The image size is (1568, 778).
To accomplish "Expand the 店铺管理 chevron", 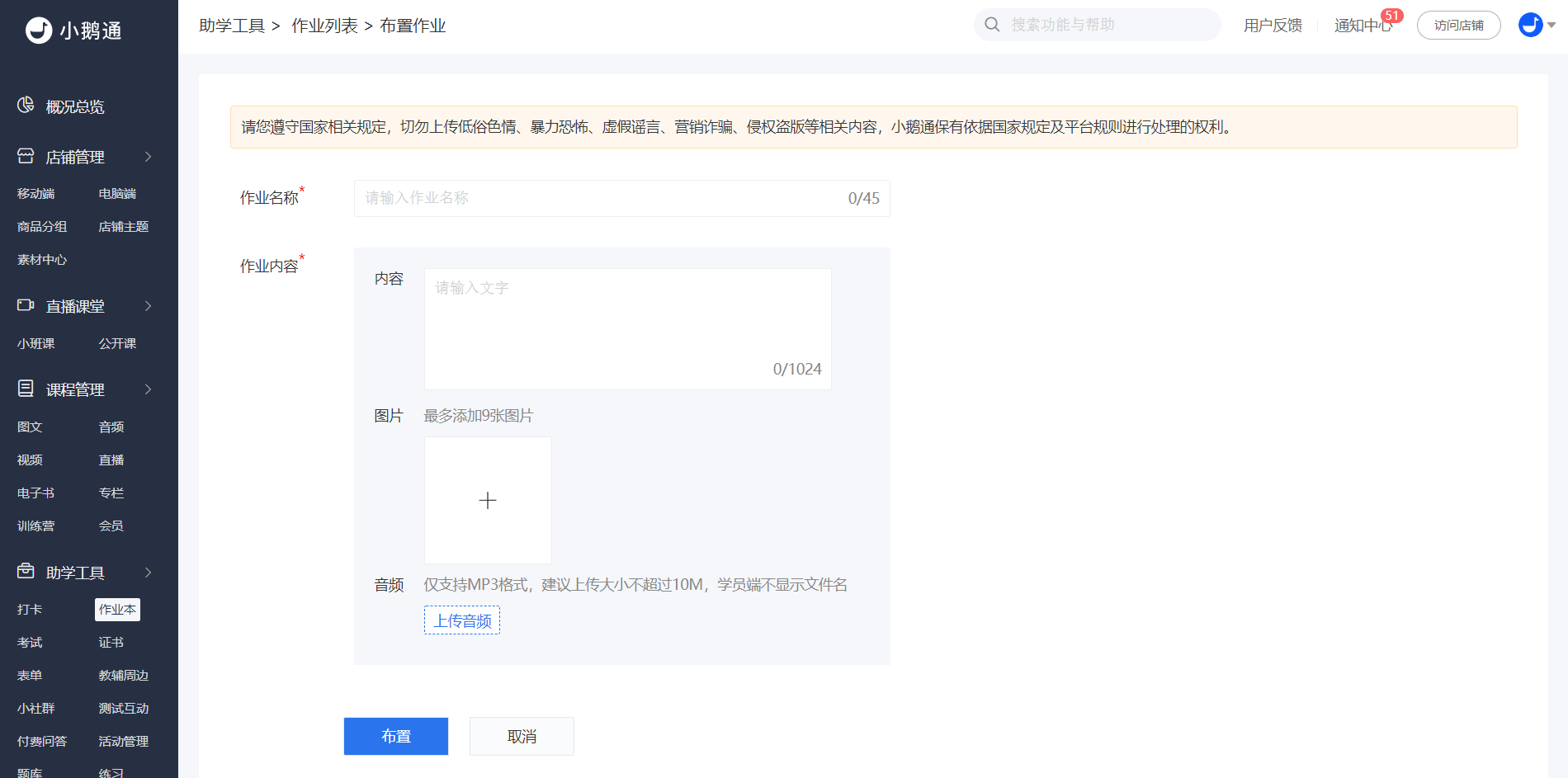I will pyautogui.click(x=149, y=157).
